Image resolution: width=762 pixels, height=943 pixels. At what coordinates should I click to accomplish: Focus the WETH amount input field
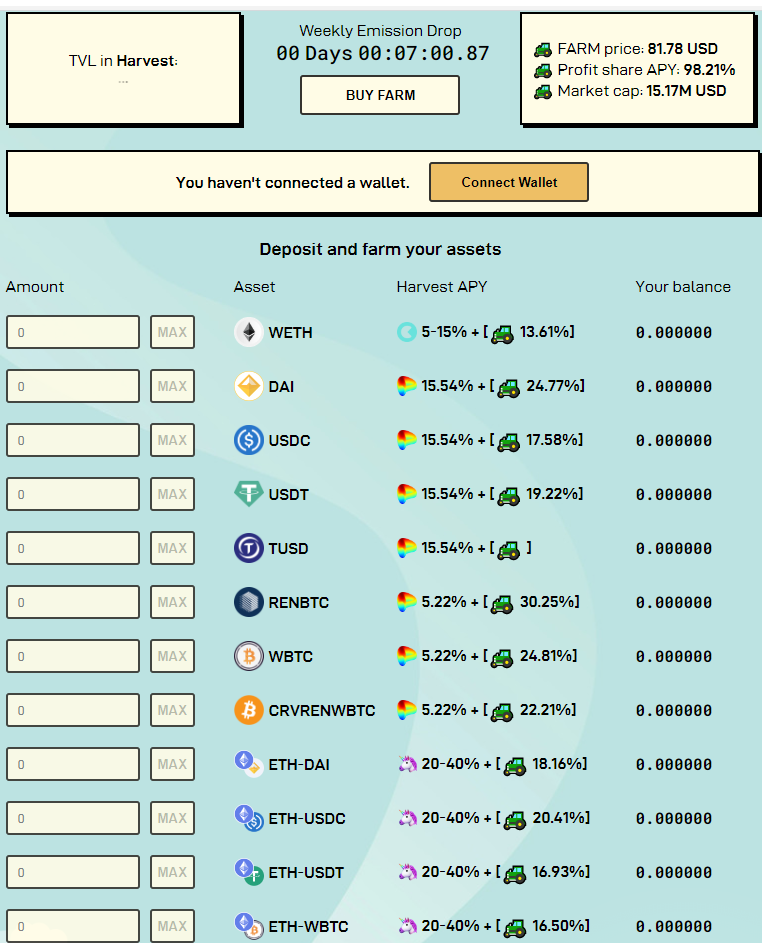(x=73, y=332)
